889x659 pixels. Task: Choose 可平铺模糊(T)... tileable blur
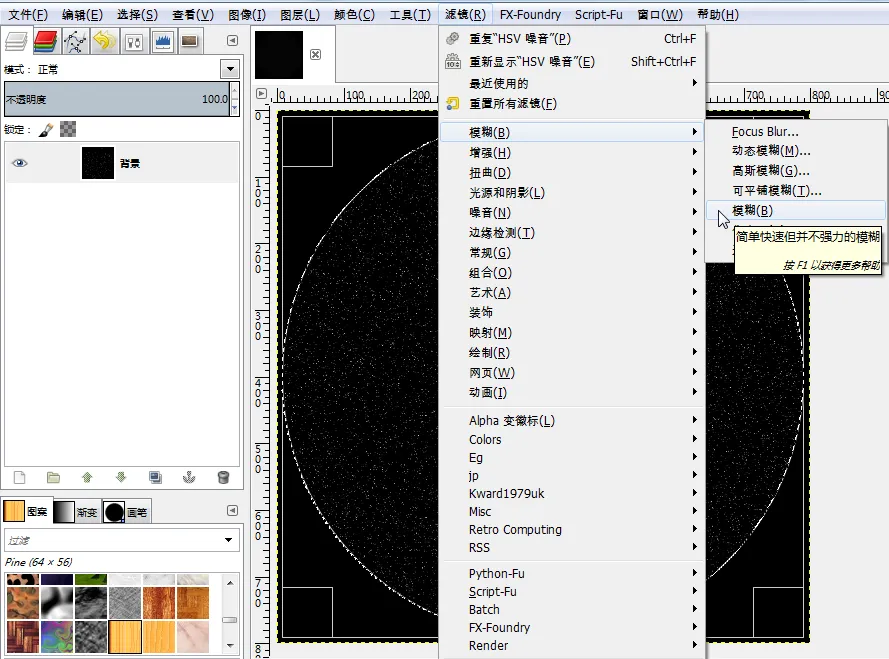[796, 190]
